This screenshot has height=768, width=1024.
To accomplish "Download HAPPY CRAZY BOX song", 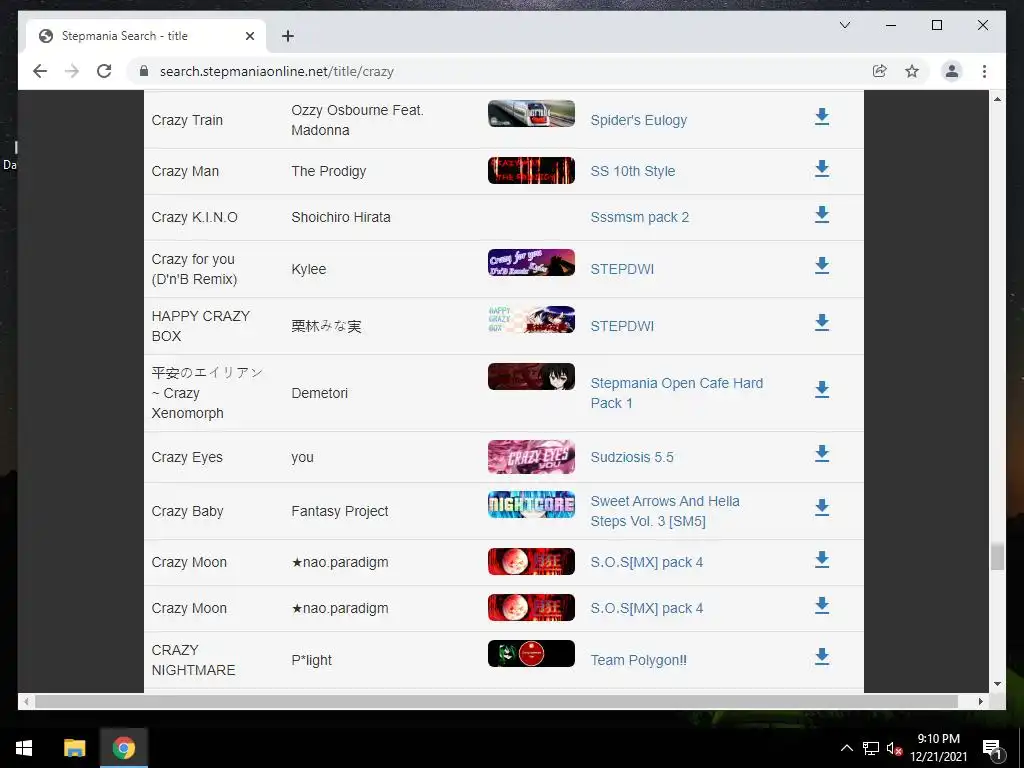I will [x=822, y=323].
